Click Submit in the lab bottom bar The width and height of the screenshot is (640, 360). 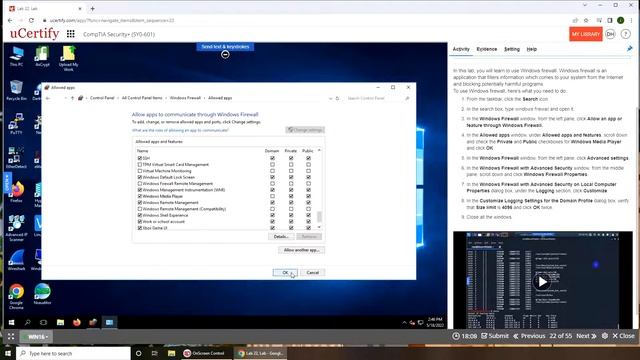pyautogui.click(x=495, y=336)
